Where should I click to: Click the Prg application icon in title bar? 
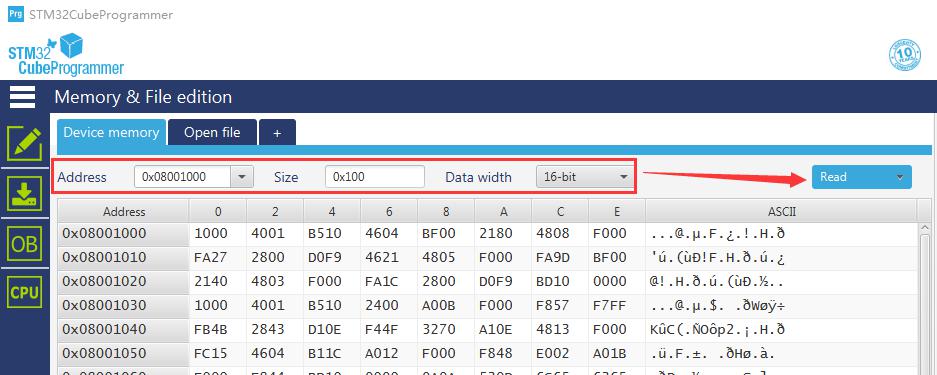click(16, 14)
